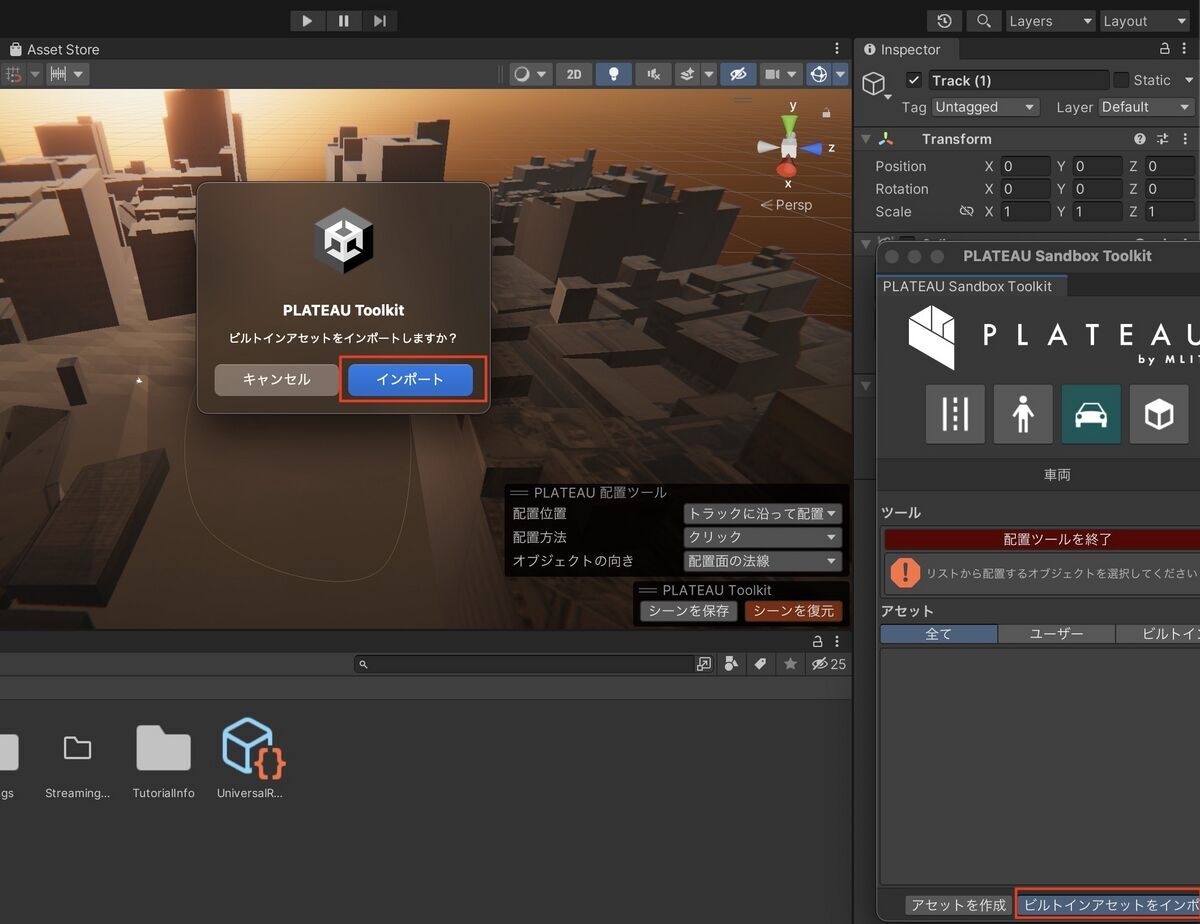Toggle the Gizmos sphere icon
Image resolution: width=1200 pixels, height=924 pixels.
point(818,74)
